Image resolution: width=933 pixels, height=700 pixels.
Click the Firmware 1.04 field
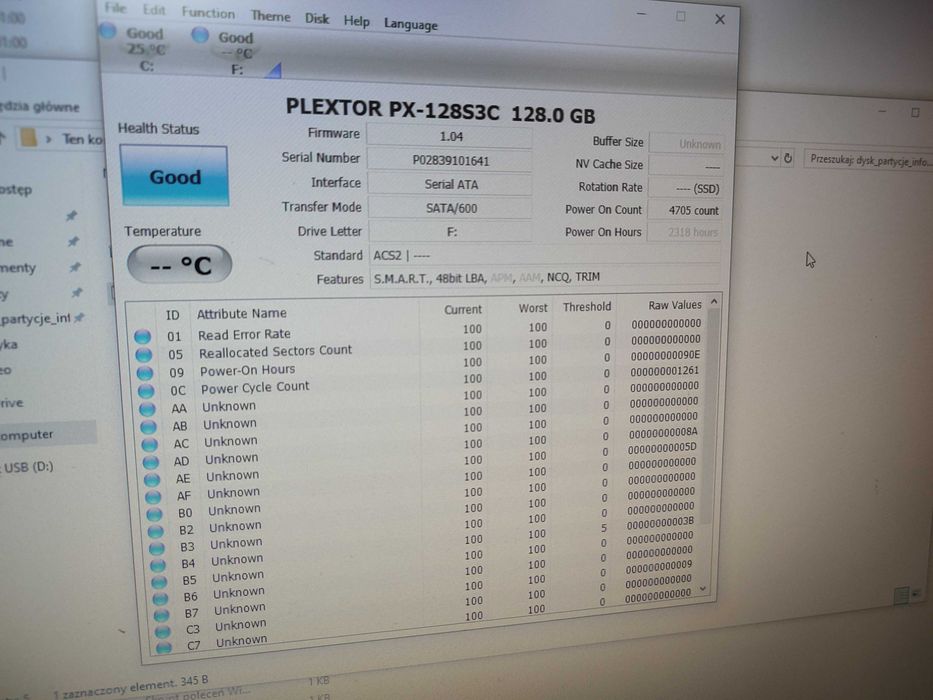tap(450, 136)
